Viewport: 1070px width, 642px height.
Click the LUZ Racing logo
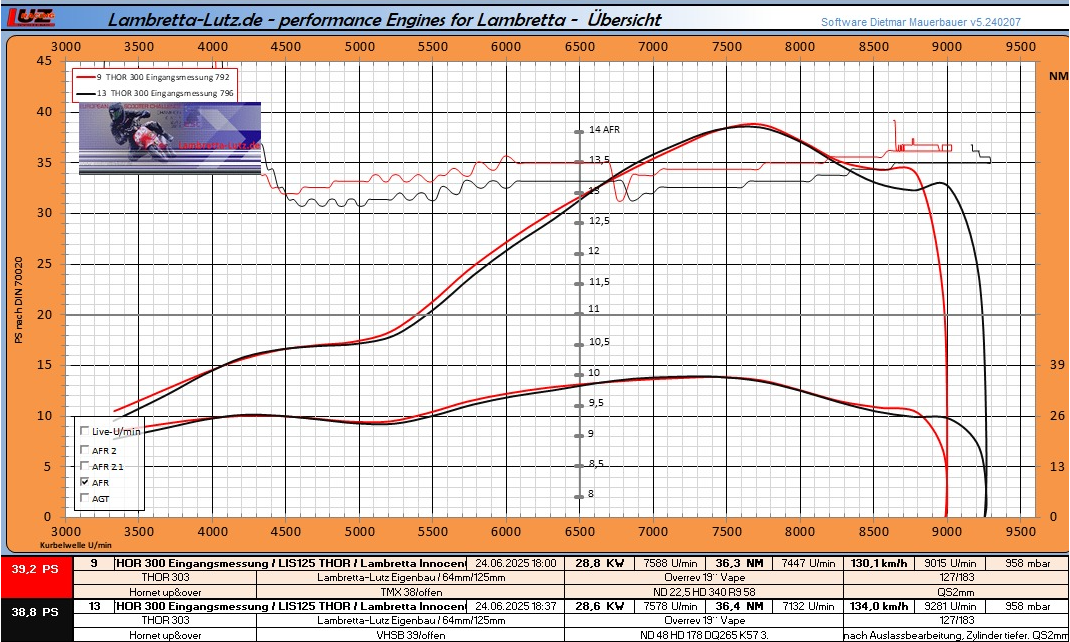[31, 18]
